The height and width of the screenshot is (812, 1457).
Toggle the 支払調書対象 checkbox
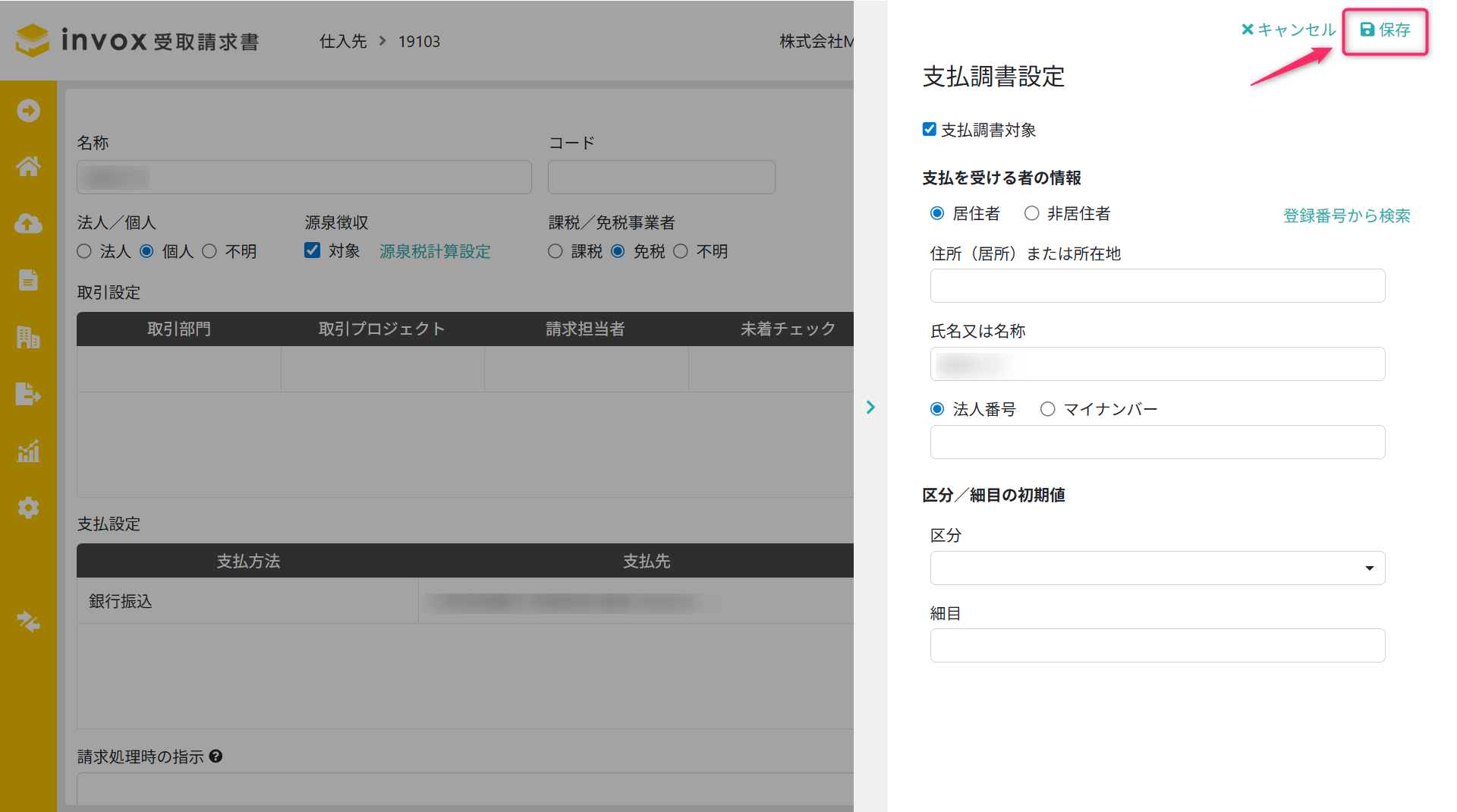[x=929, y=130]
